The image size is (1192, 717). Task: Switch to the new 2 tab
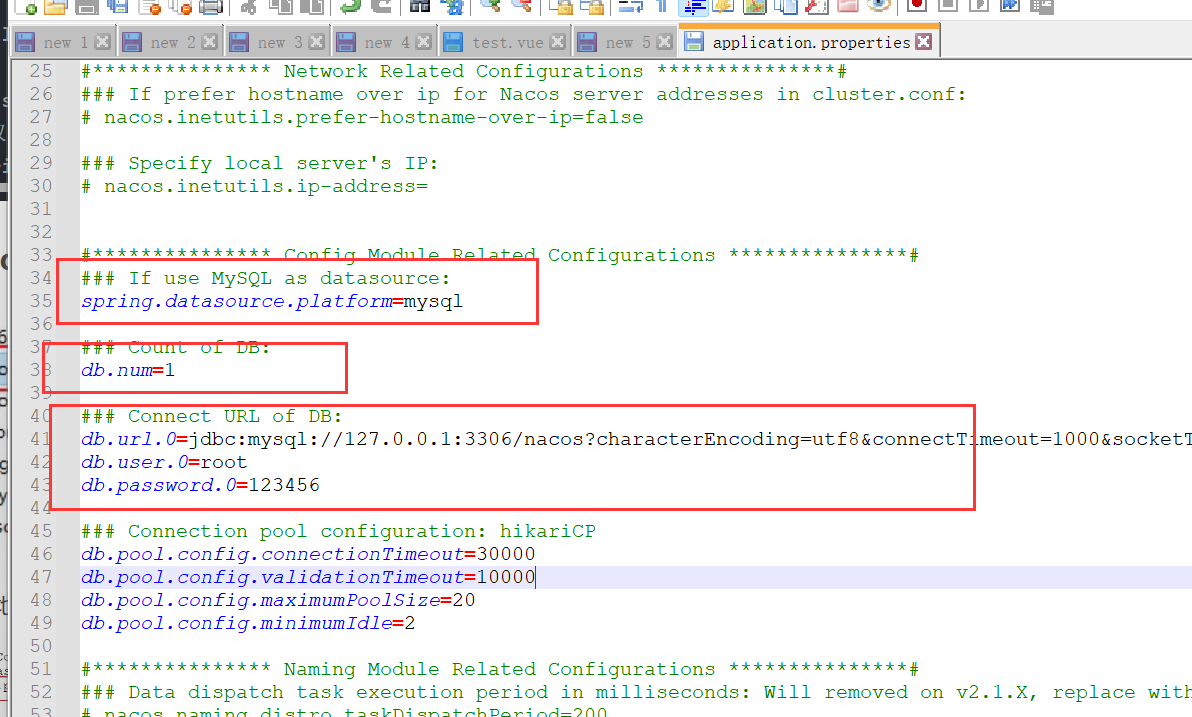[170, 43]
